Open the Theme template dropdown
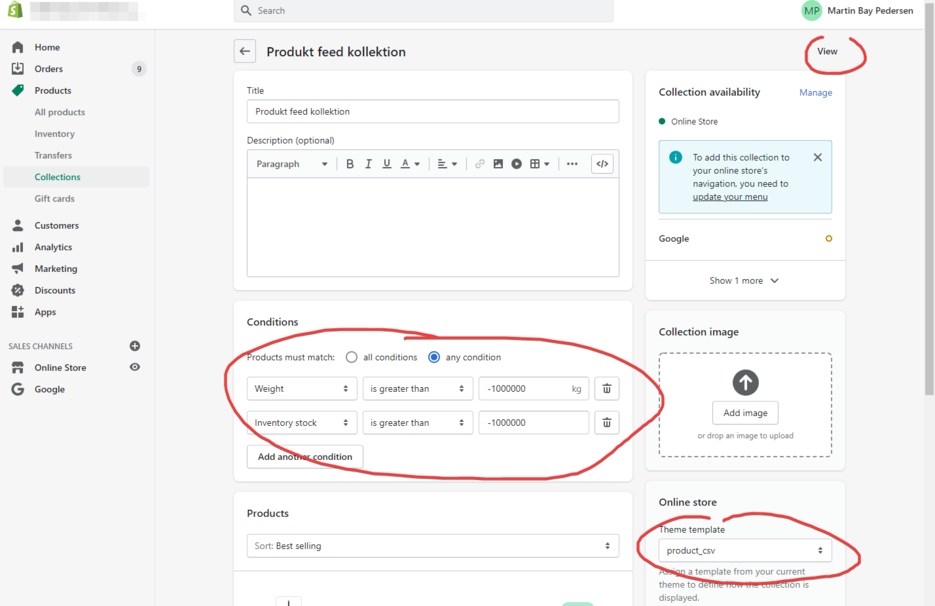 (744, 550)
